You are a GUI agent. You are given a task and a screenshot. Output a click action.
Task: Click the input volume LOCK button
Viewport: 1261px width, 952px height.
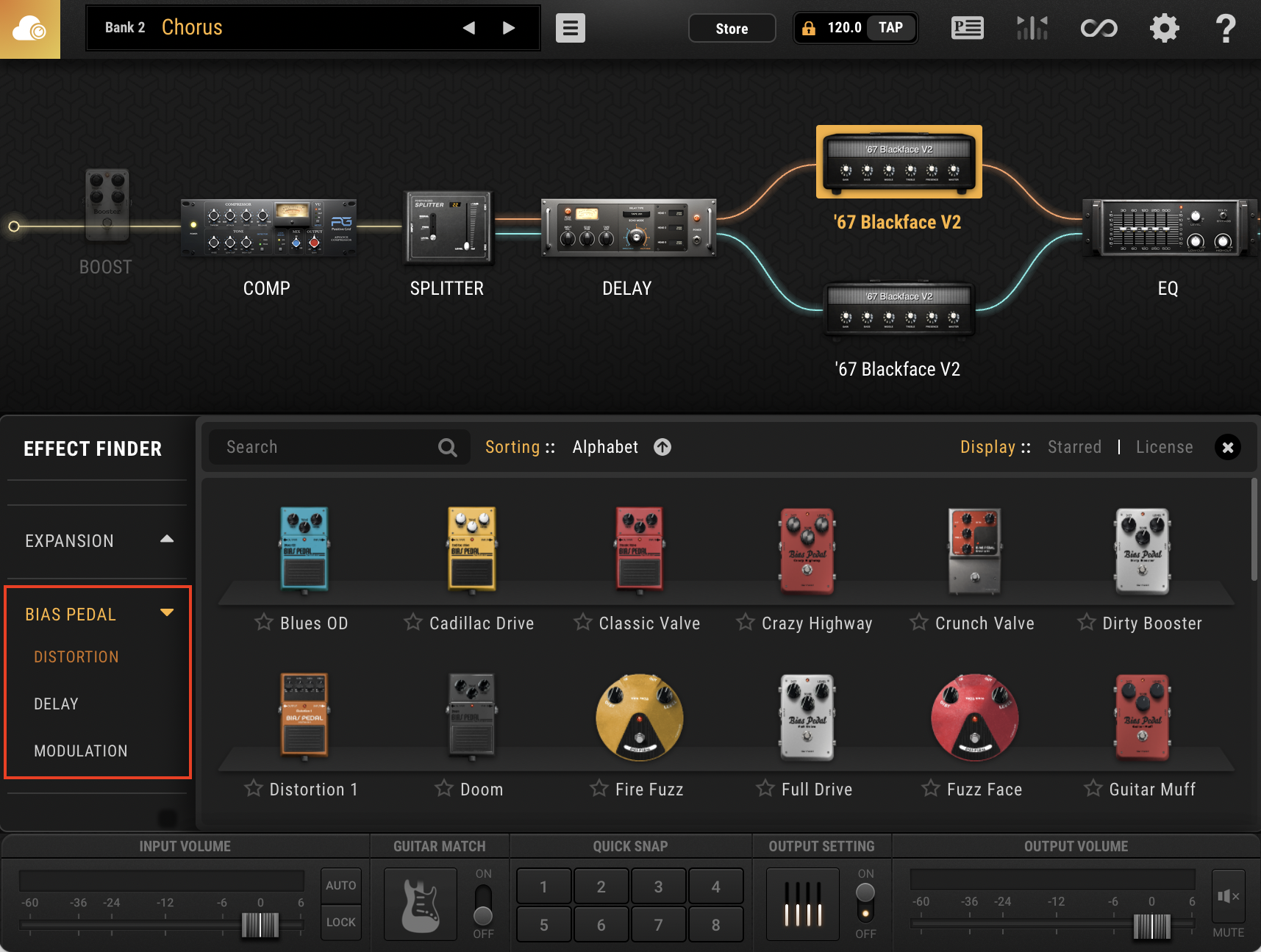click(x=340, y=922)
